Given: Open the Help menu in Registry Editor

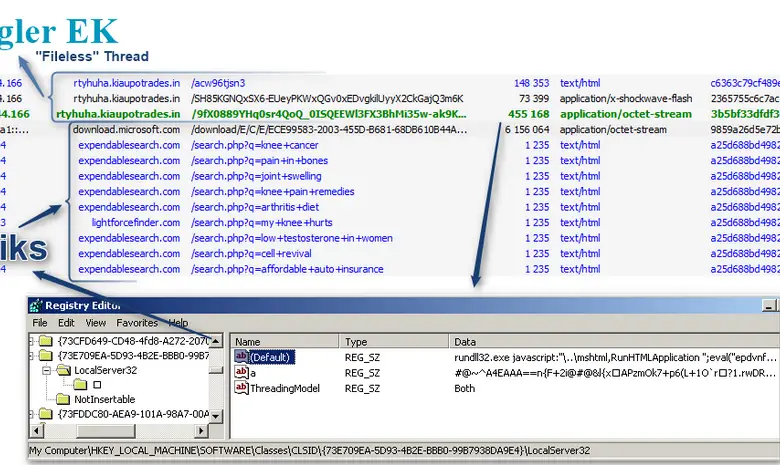Looking at the screenshot, I should (x=178, y=323).
